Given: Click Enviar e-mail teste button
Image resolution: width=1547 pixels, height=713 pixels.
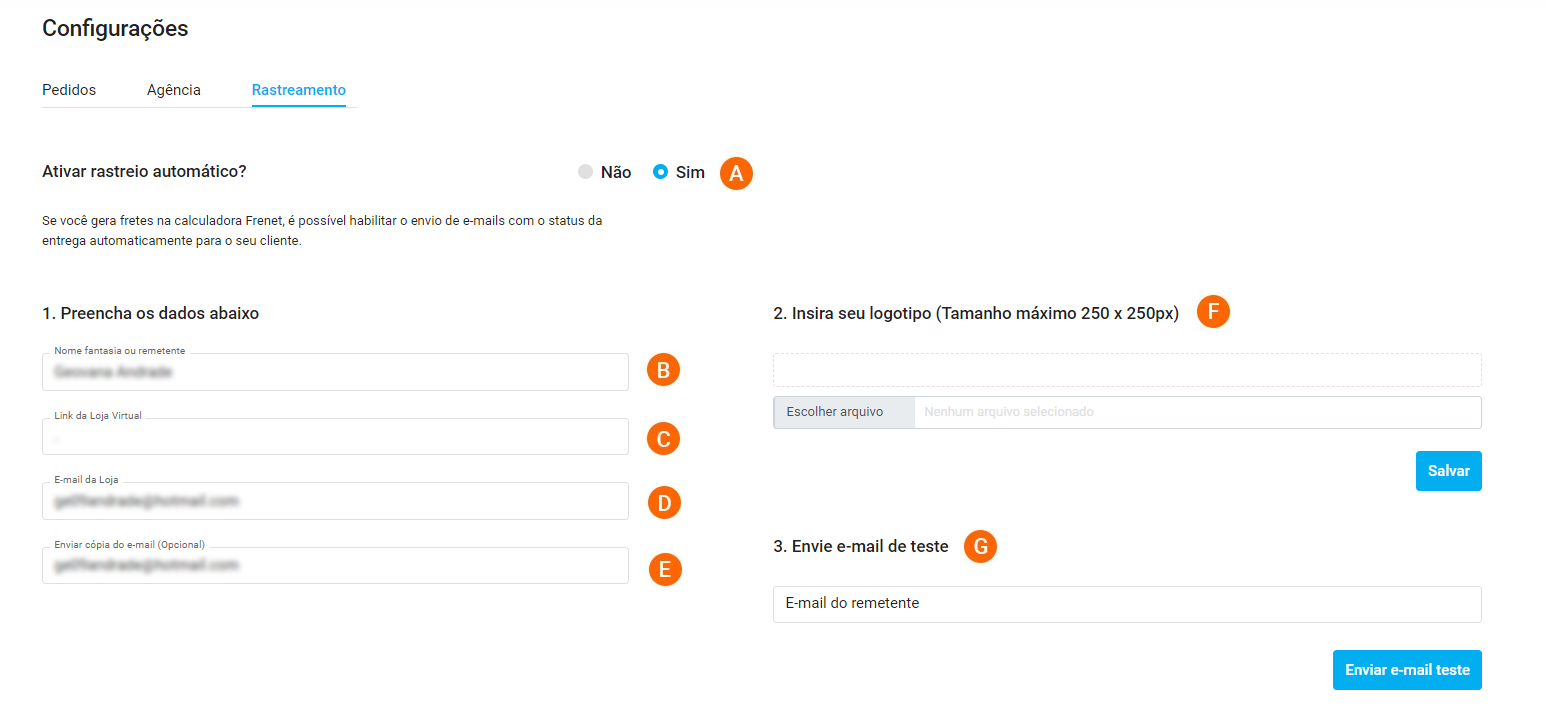Looking at the screenshot, I should [1407, 670].
